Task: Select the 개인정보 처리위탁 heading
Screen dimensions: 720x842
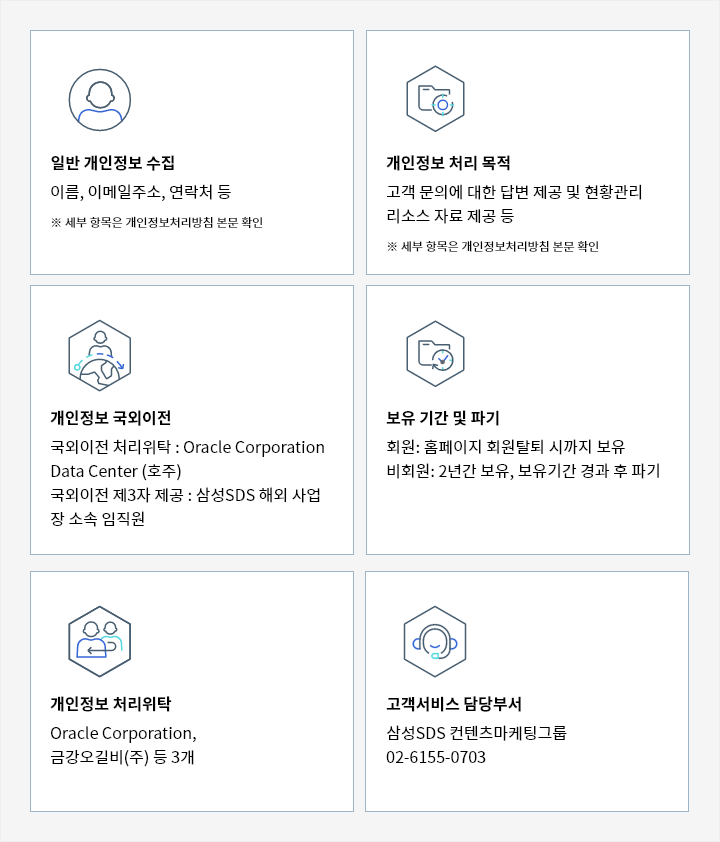Action: click(x=111, y=703)
